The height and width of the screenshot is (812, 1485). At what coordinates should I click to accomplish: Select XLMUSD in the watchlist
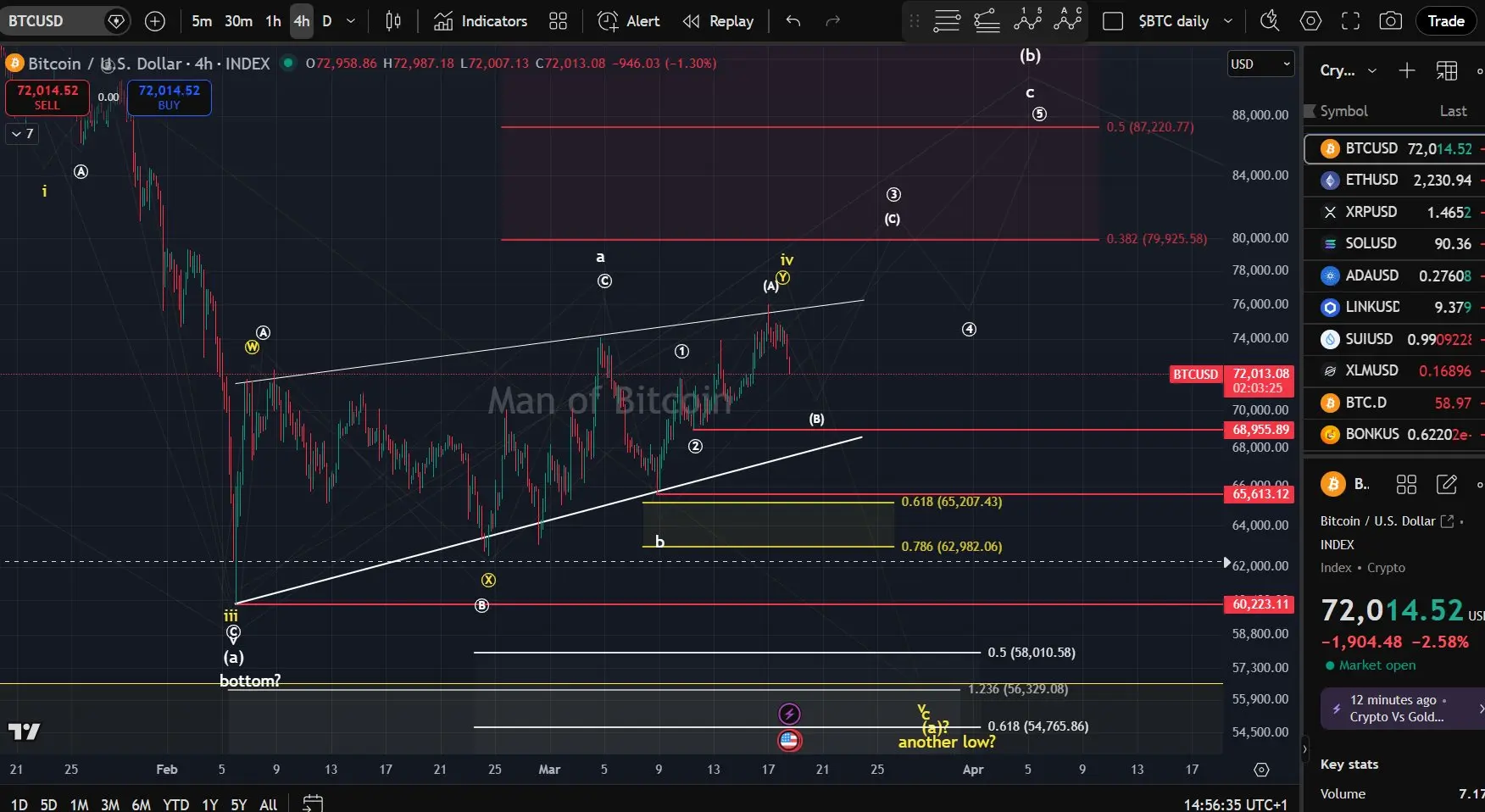1394,370
